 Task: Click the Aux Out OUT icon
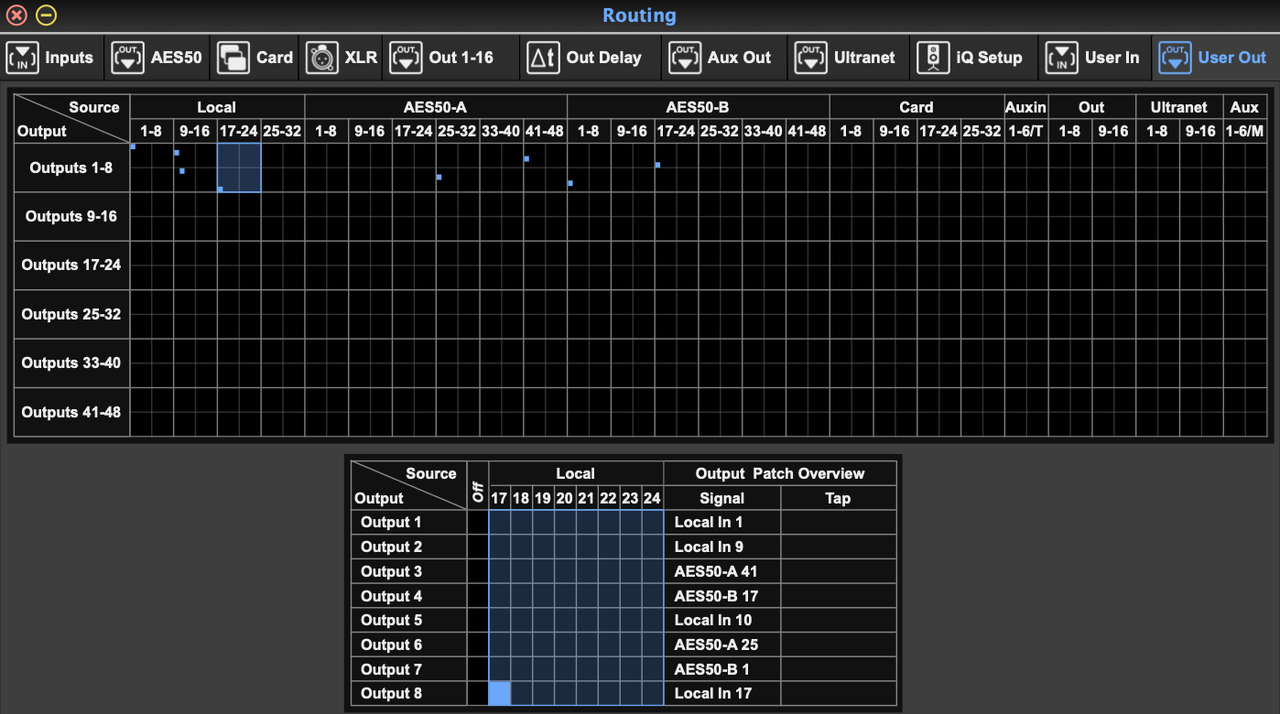click(685, 58)
